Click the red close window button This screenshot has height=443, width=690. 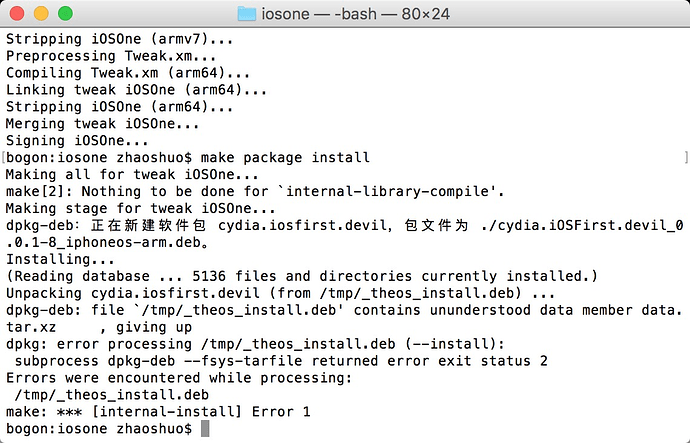pyautogui.click(x=17, y=14)
